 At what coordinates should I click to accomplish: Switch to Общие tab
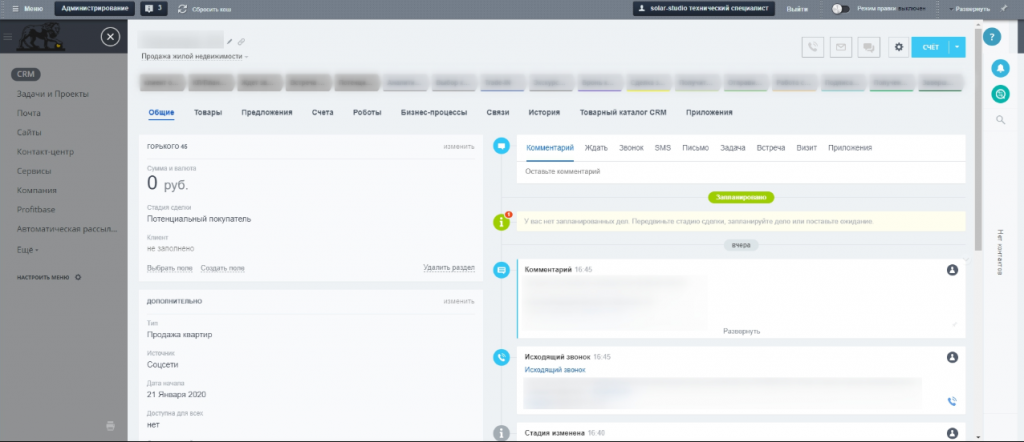tap(161, 112)
